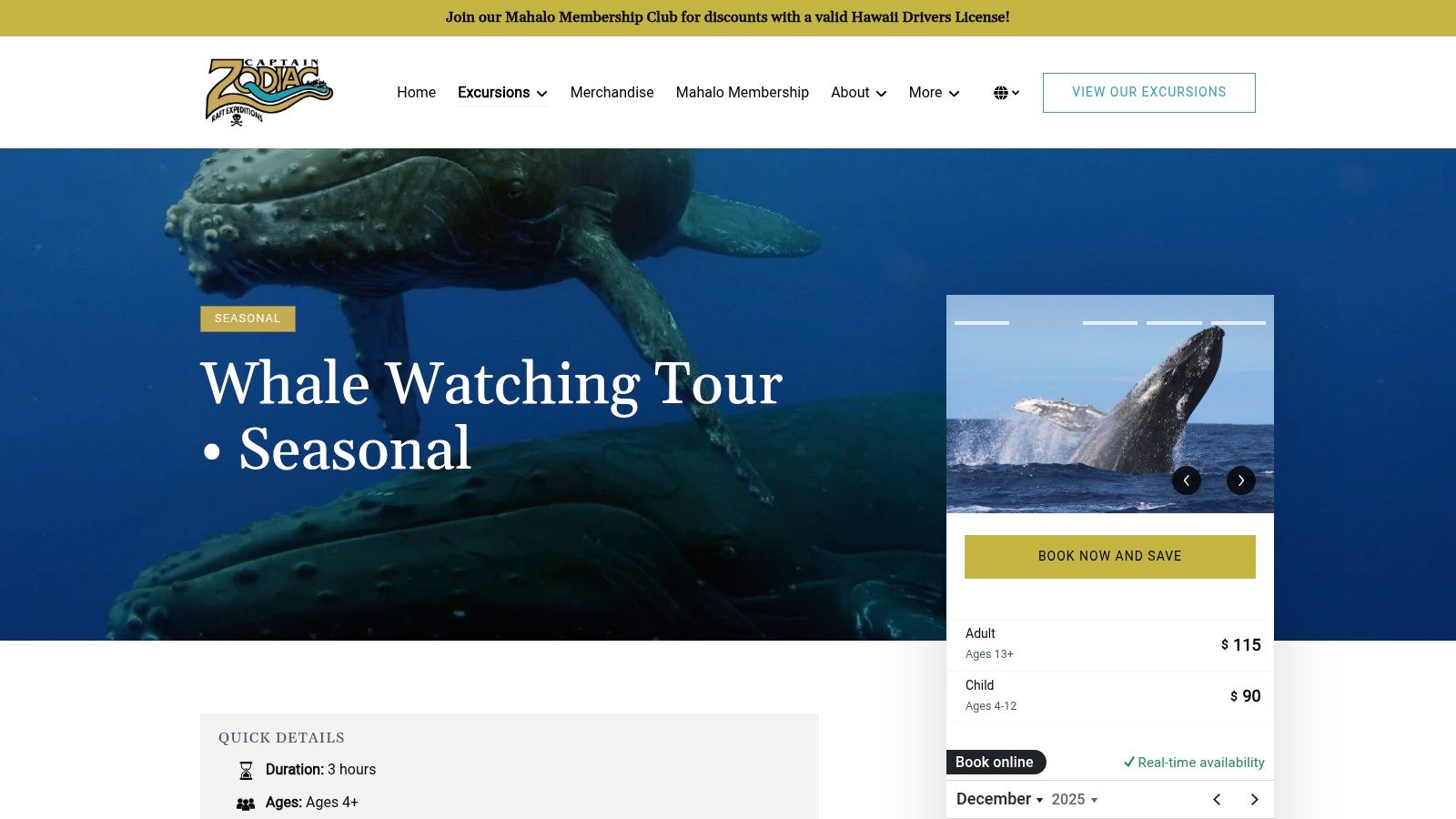Viewport: 1456px width, 819px height.
Task: Click the breaching whale photo
Action: [1109, 404]
